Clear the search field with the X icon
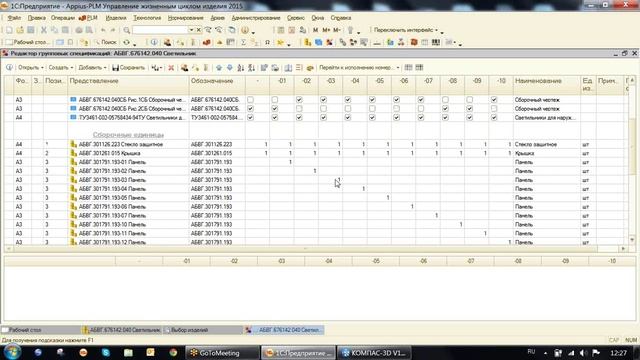 [x=199, y=30]
